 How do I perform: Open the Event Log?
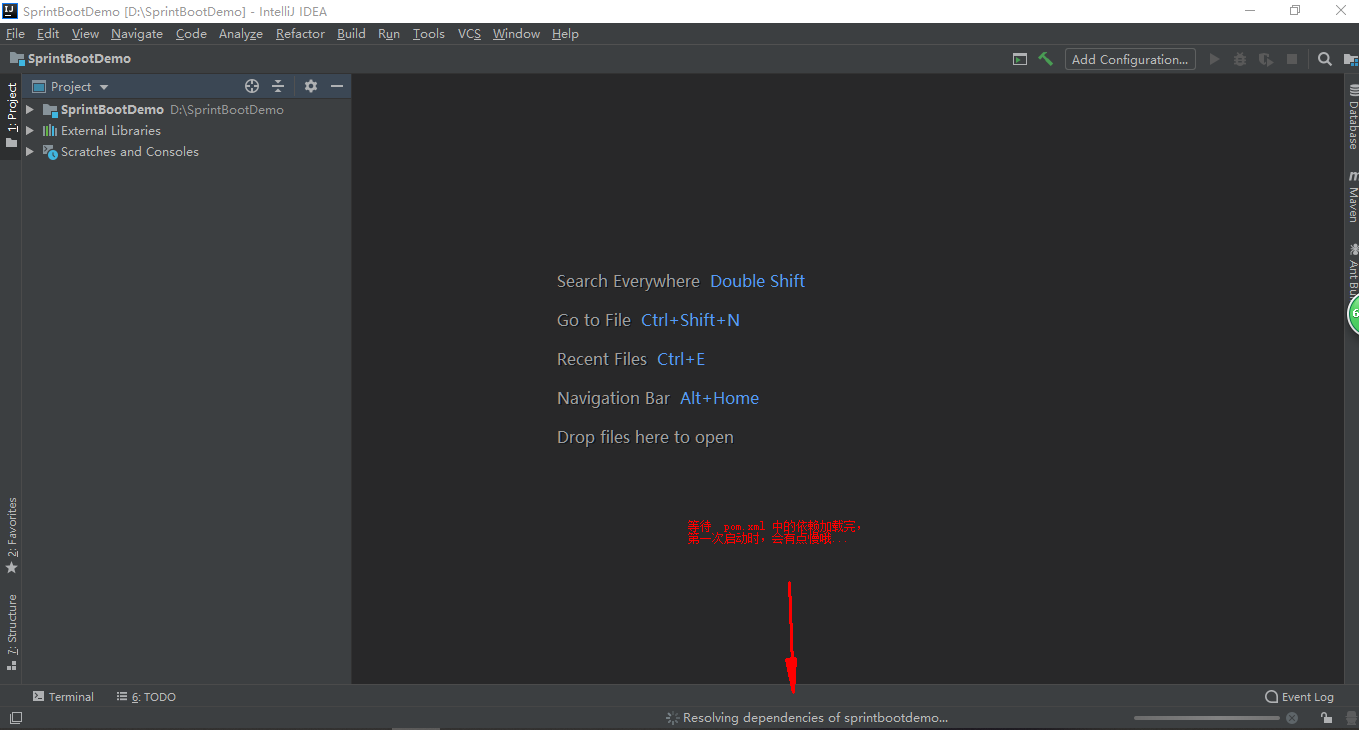(1299, 697)
